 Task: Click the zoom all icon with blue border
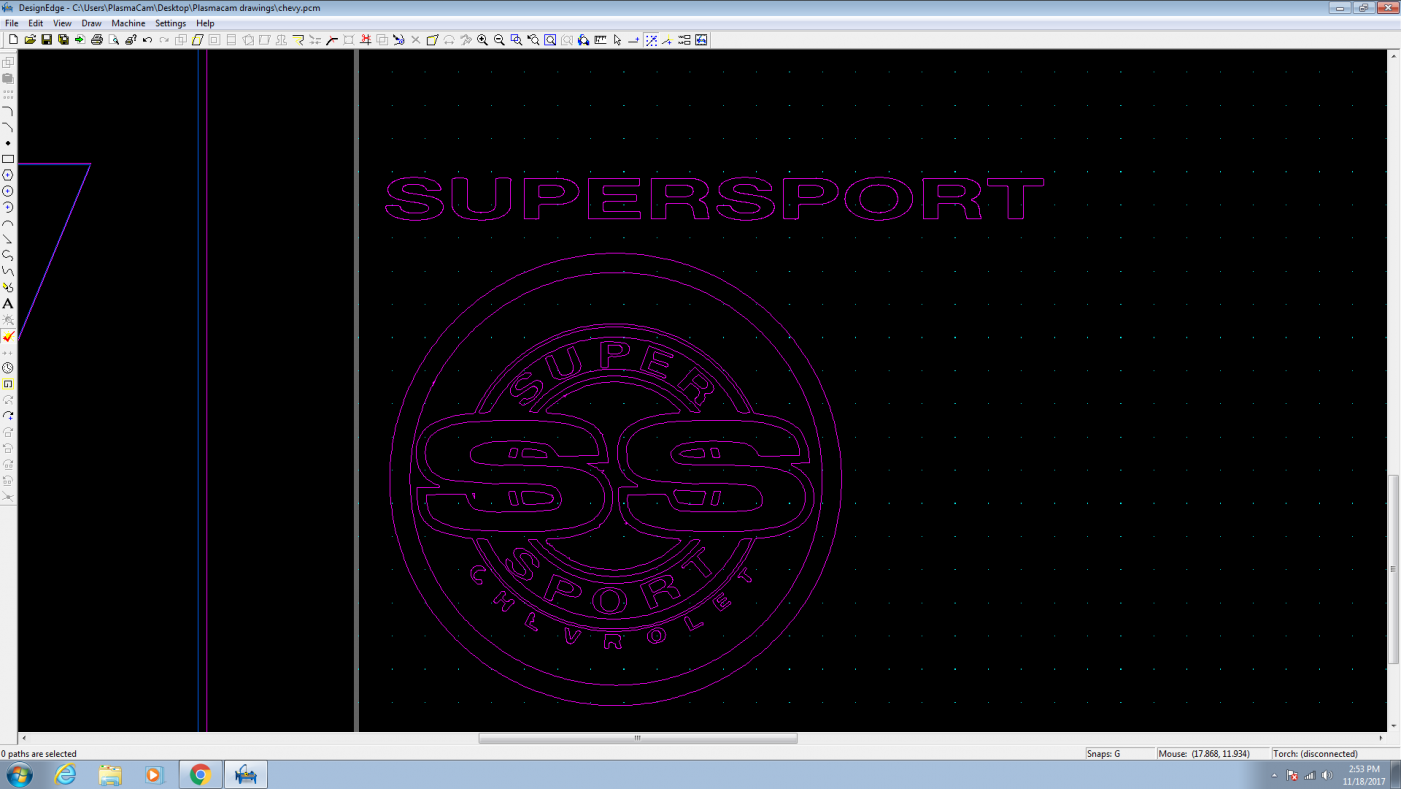[x=550, y=40]
